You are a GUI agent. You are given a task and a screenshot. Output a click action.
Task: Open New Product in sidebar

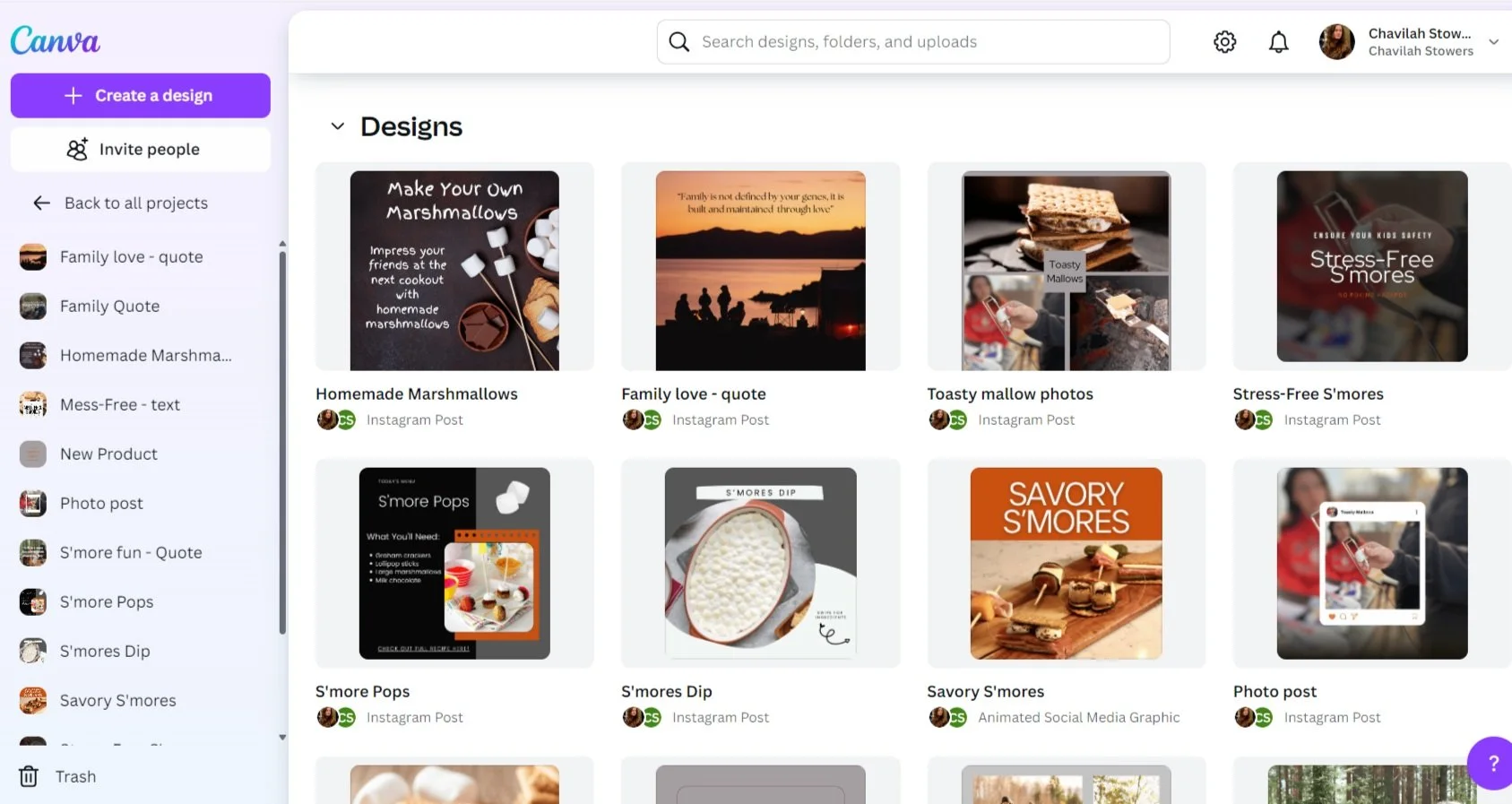(108, 454)
